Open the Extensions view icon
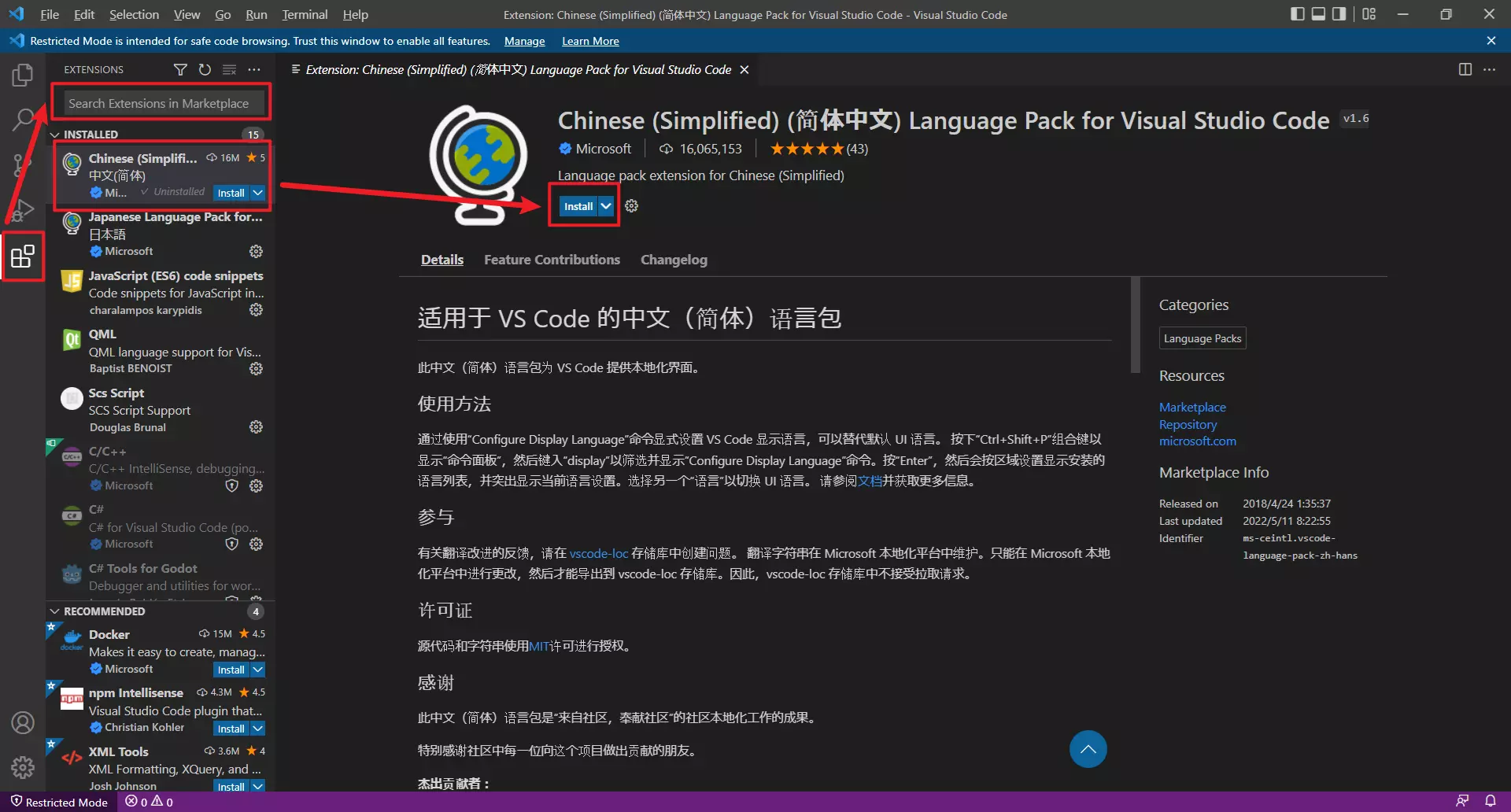This screenshot has width=1511, height=812. pyautogui.click(x=23, y=257)
